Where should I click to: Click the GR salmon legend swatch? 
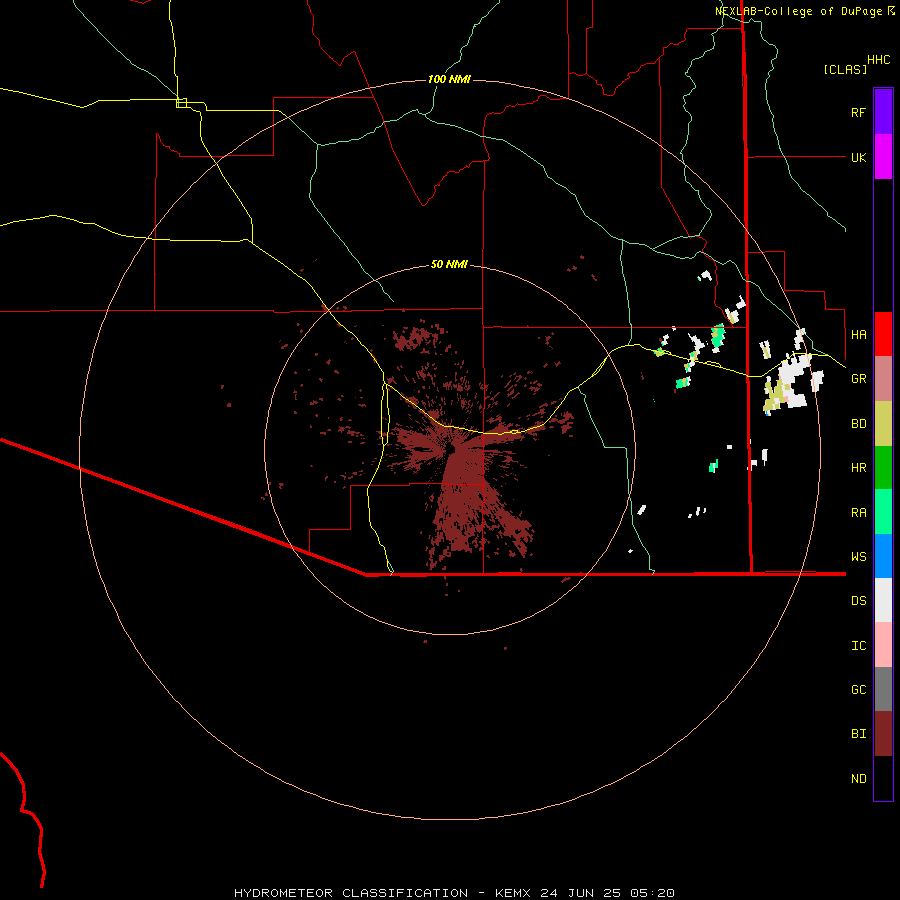883,379
